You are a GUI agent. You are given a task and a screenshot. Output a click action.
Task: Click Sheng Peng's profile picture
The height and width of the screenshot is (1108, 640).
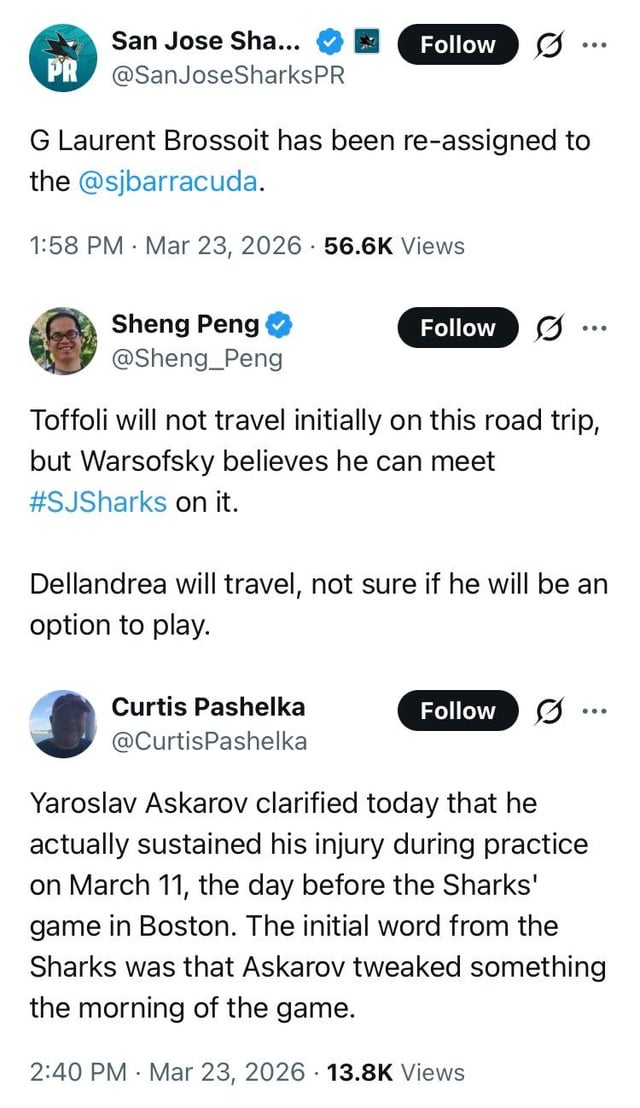tap(63, 341)
